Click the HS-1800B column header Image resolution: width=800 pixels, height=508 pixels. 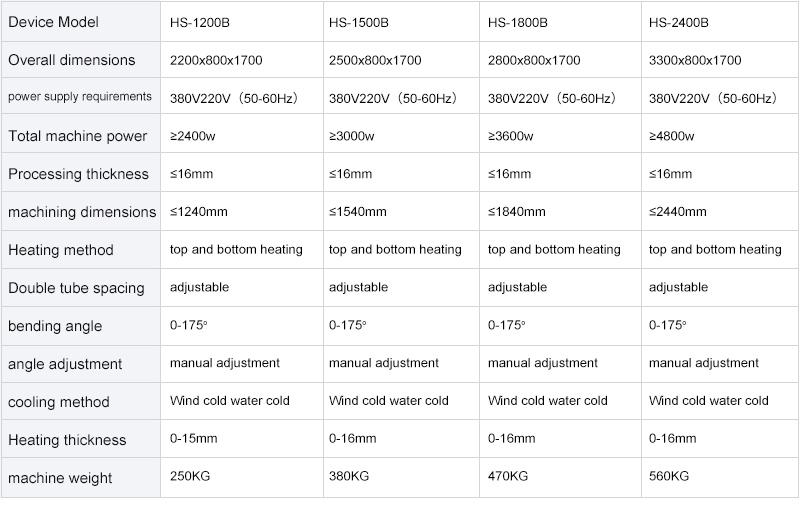tap(560, 21)
